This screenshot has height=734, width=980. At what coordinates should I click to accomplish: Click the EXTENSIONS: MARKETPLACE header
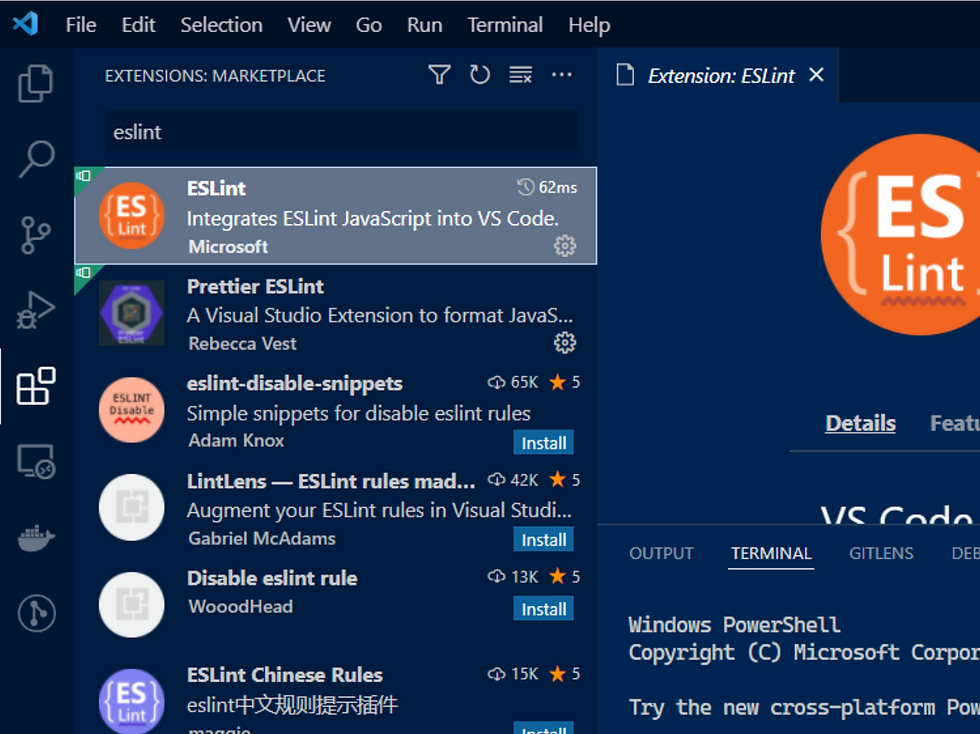215,76
